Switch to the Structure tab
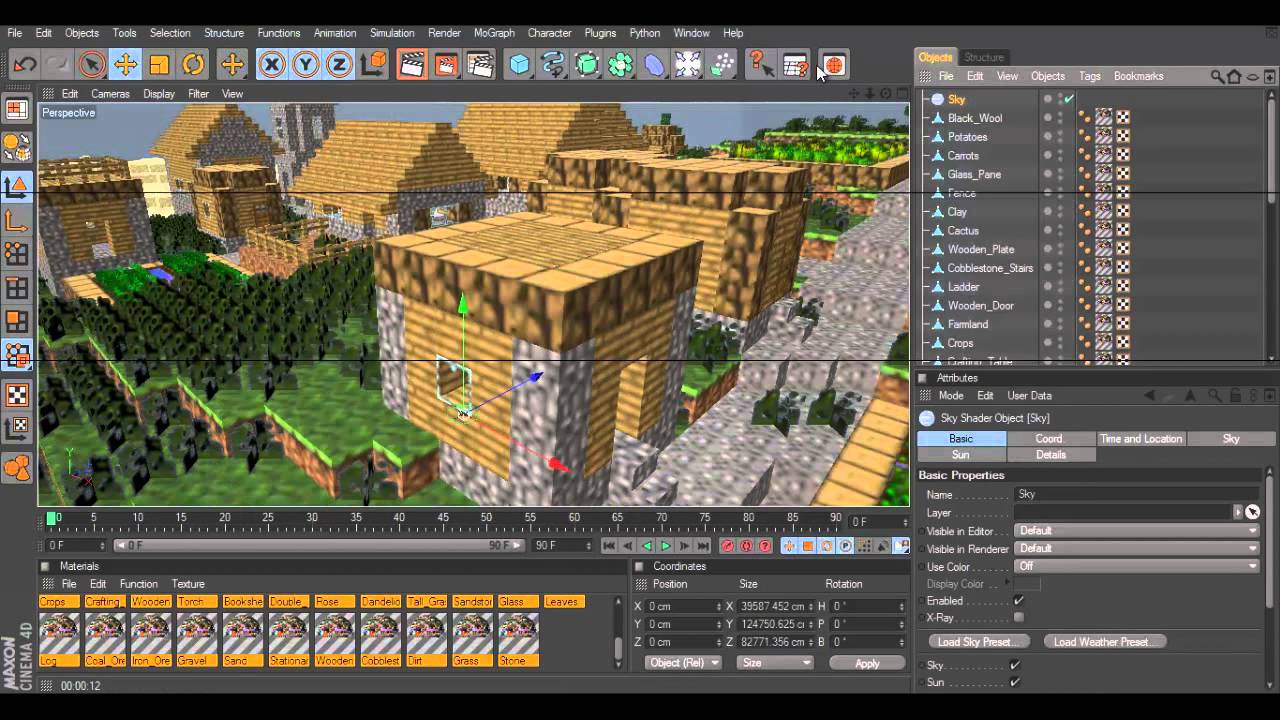This screenshot has height=720, width=1280. tap(984, 57)
